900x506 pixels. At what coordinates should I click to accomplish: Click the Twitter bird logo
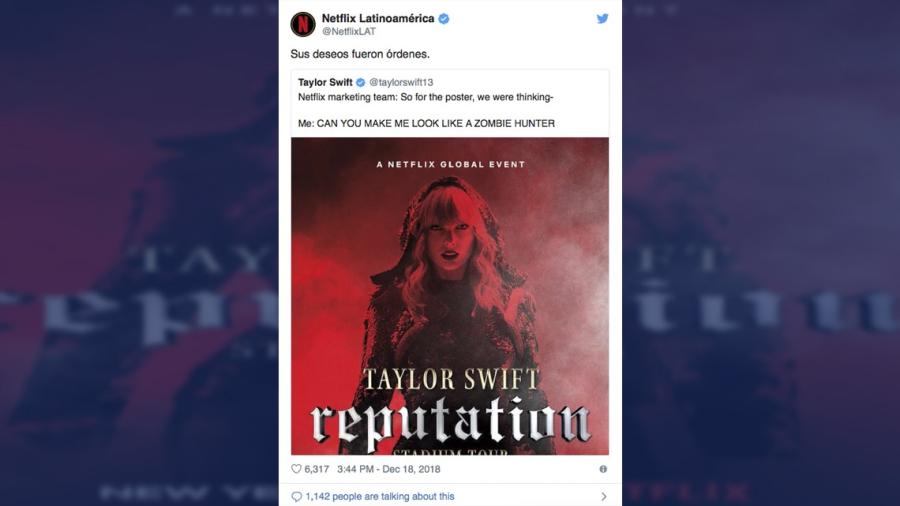[x=602, y=18]
